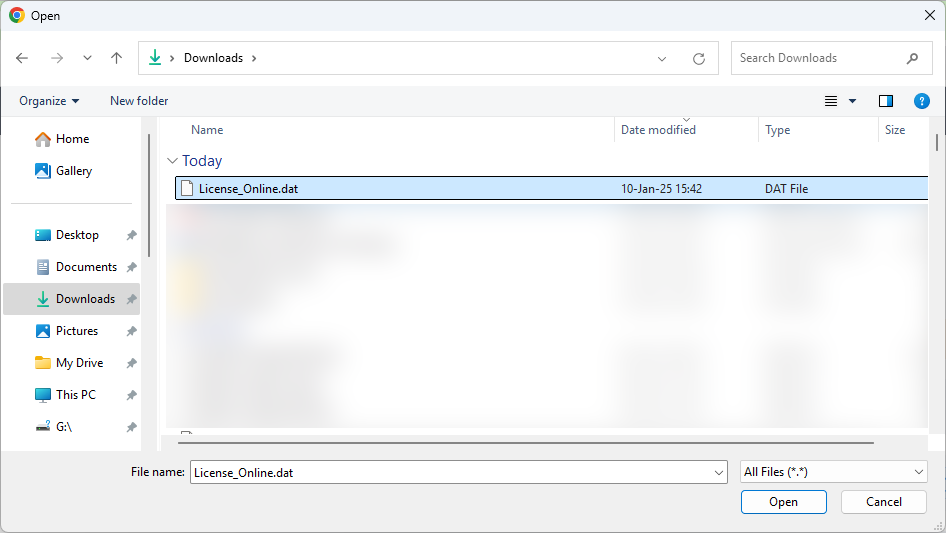Image resolution: width=946 pixels, height=533 pixels.
Task: Expand the address bar history dropdown
Action: pos(662,59)
